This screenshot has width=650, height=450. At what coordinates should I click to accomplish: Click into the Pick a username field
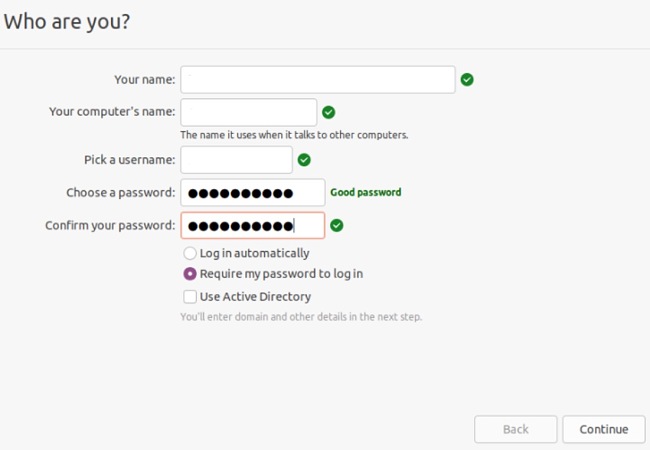pyautogui.click(x=236, y=160)
